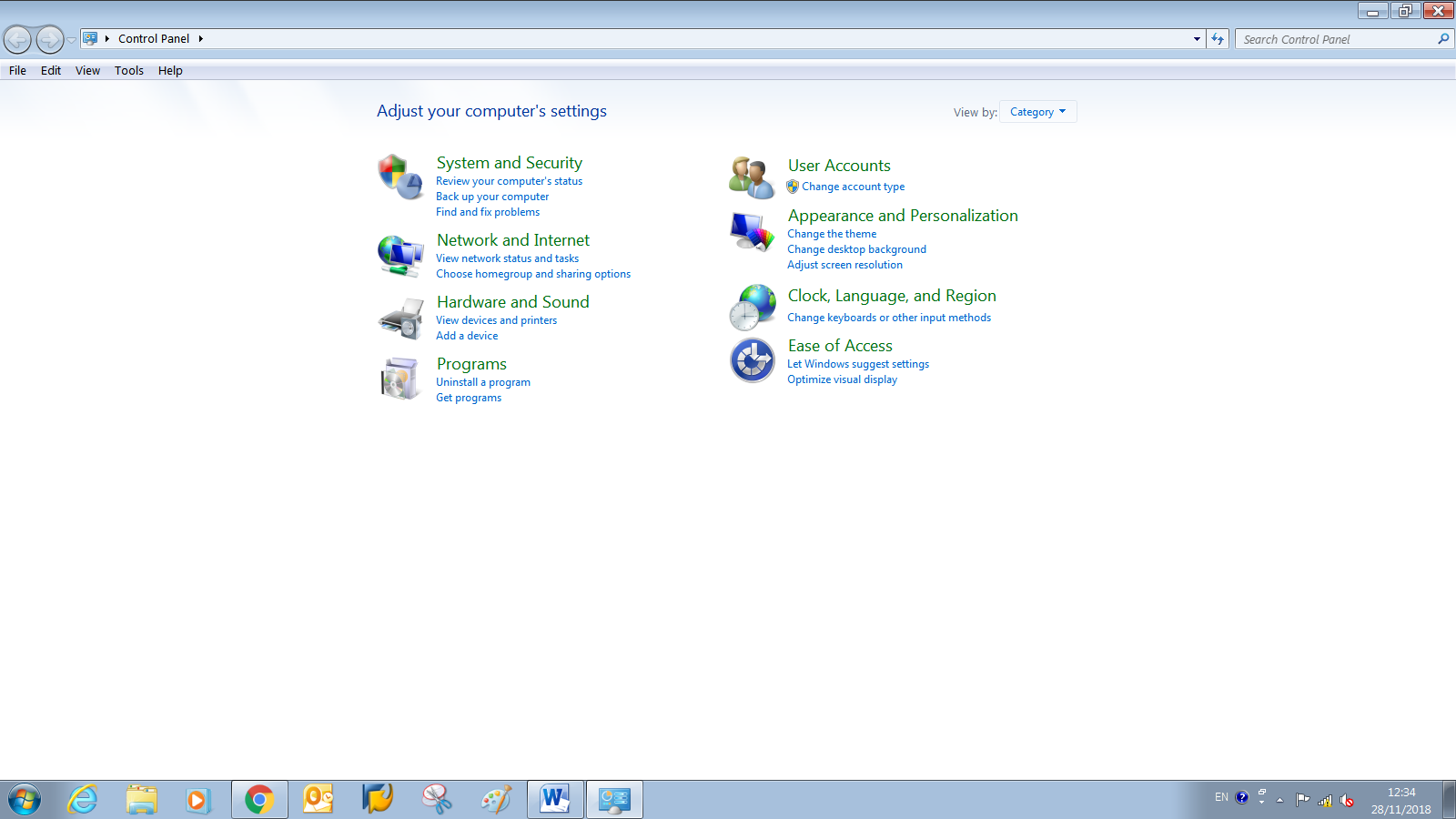
Task: Open the Ease of Access icon
Action: tap(752, 360)
